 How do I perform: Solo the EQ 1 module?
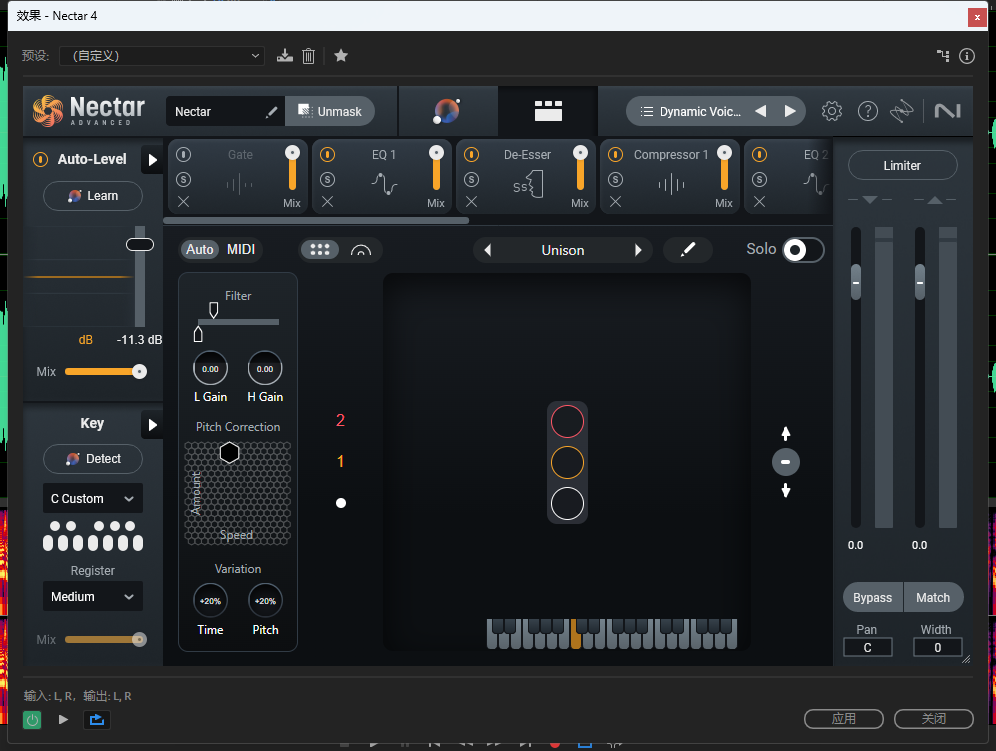tap(327, 180)
